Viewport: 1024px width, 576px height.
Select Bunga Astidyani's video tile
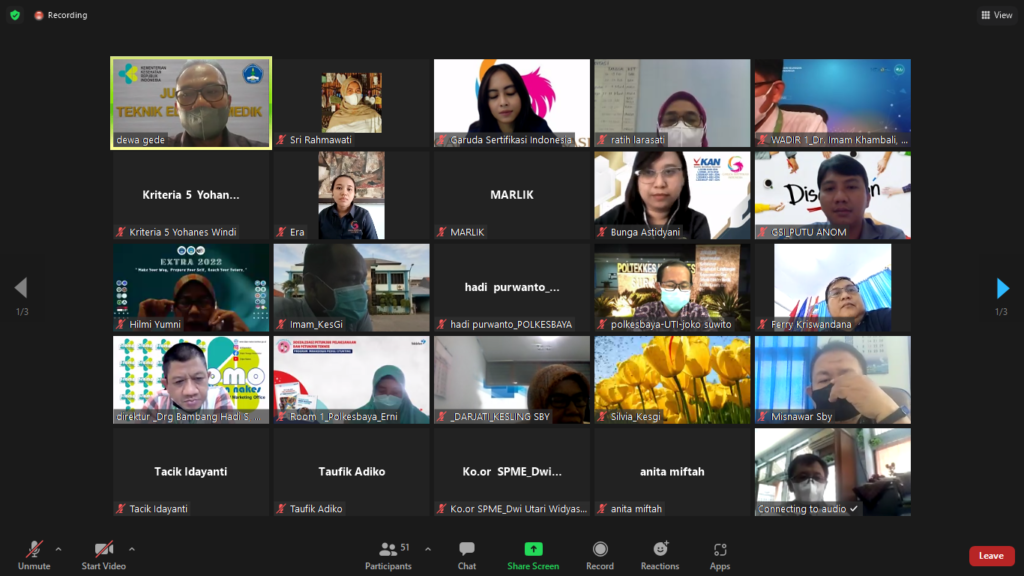pyautogui.click(x=672, y=195)
